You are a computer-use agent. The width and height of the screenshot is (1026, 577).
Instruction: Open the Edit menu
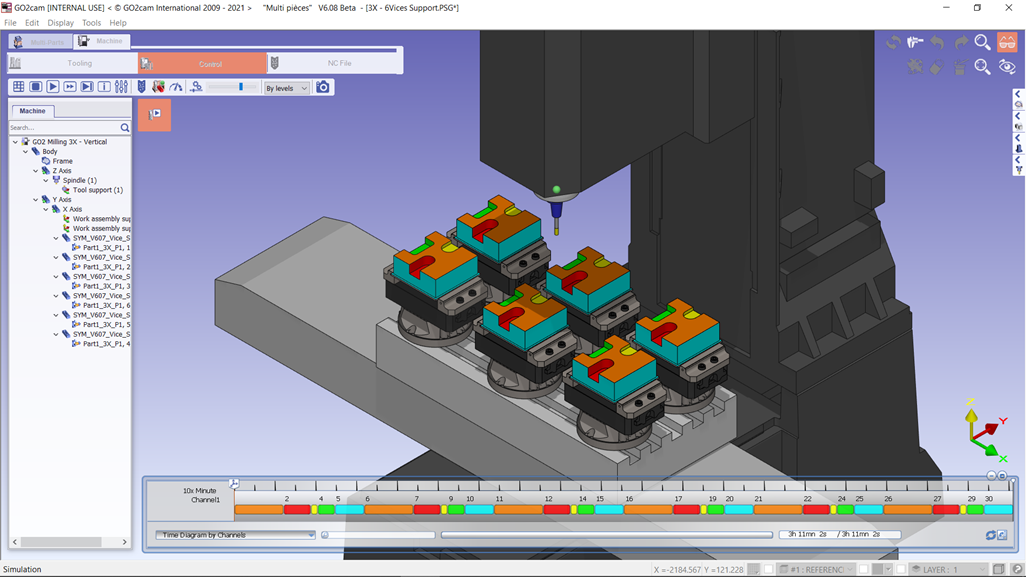pyautogui.click(x=31, y=23)
